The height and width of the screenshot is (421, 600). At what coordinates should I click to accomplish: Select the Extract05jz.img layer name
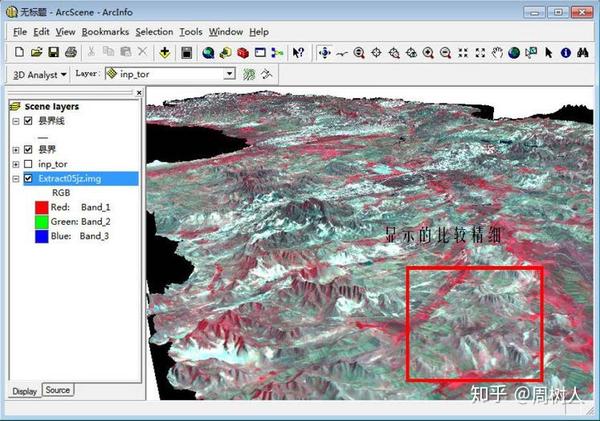[69, 179]
